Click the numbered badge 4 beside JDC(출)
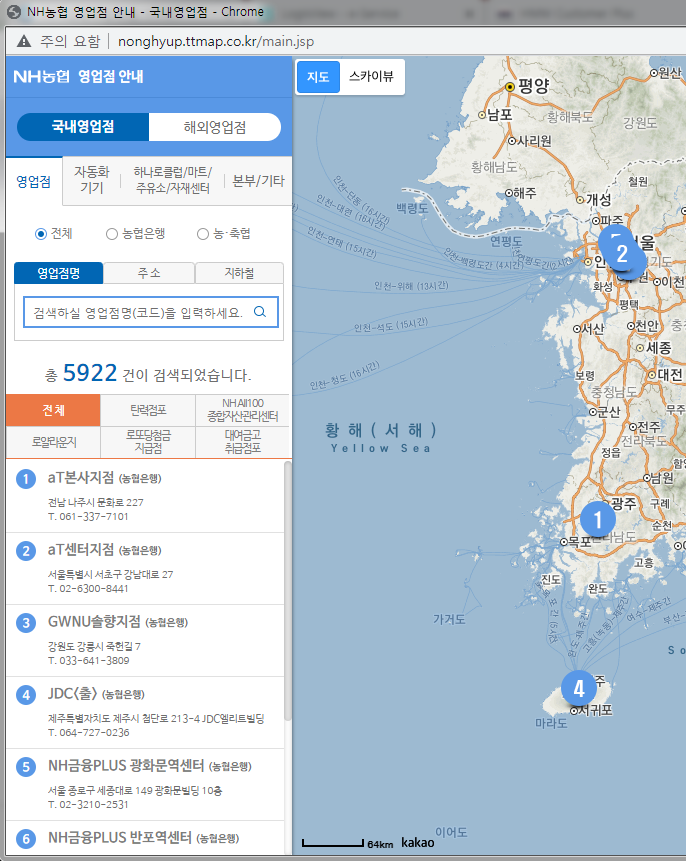 [x=26, y=695]
